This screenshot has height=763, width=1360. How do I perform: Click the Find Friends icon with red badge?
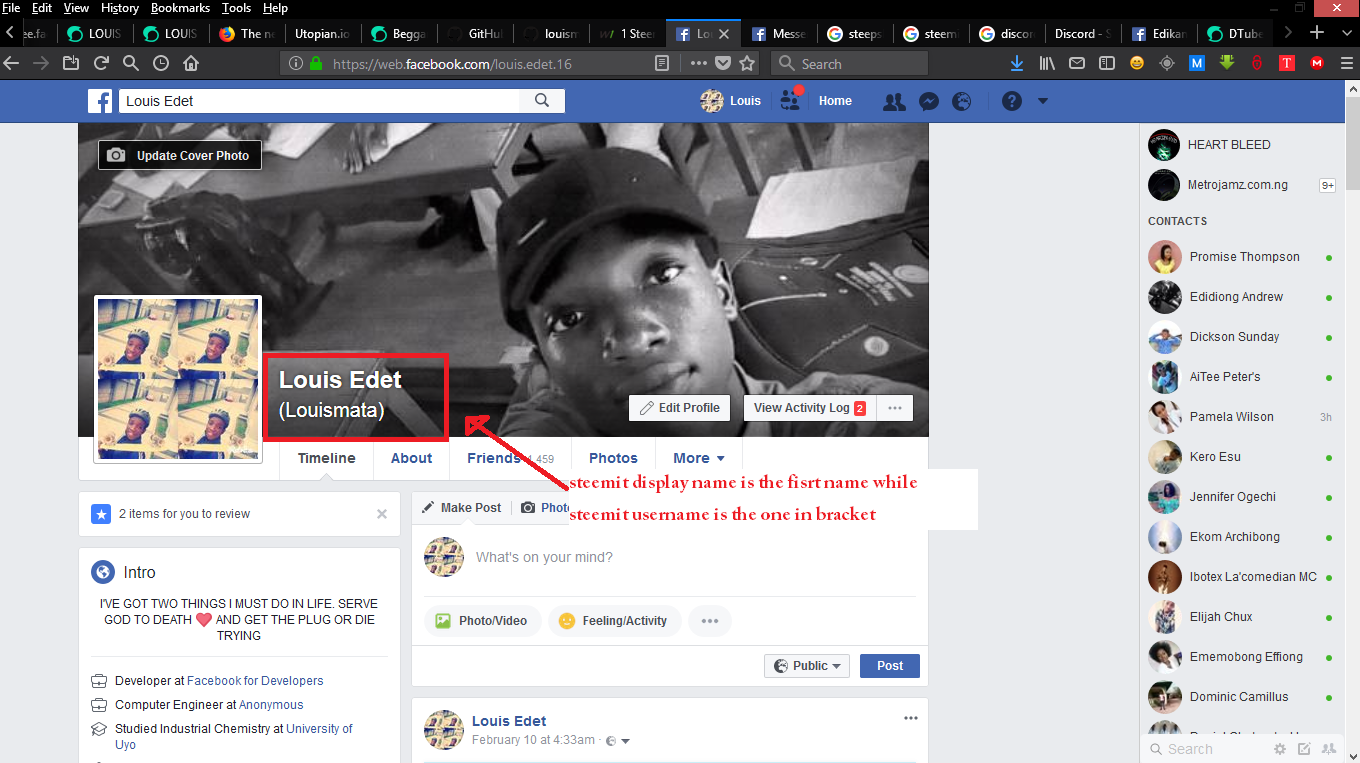coord(791,100)
